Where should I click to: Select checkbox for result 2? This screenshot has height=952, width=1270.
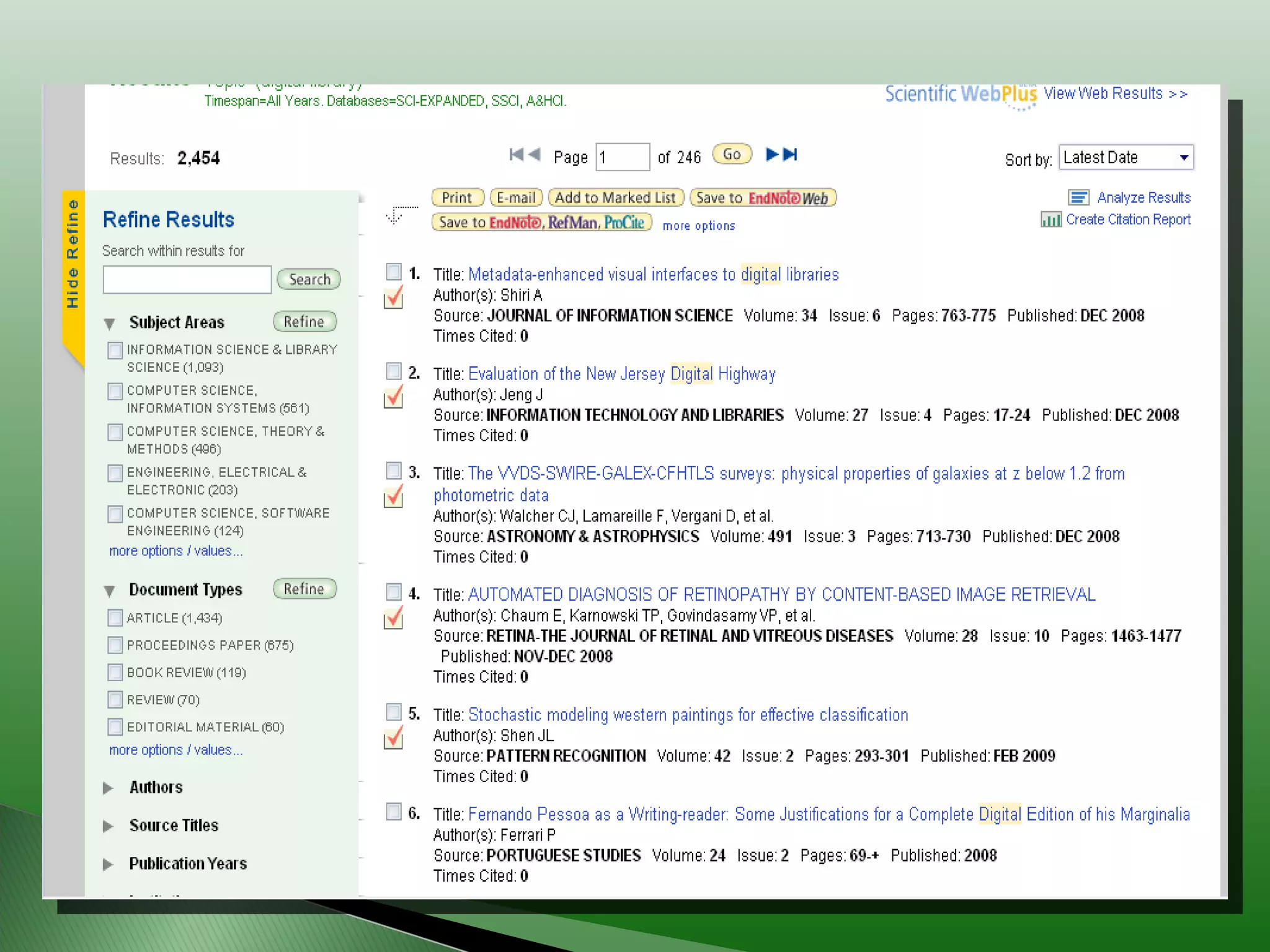394,371
